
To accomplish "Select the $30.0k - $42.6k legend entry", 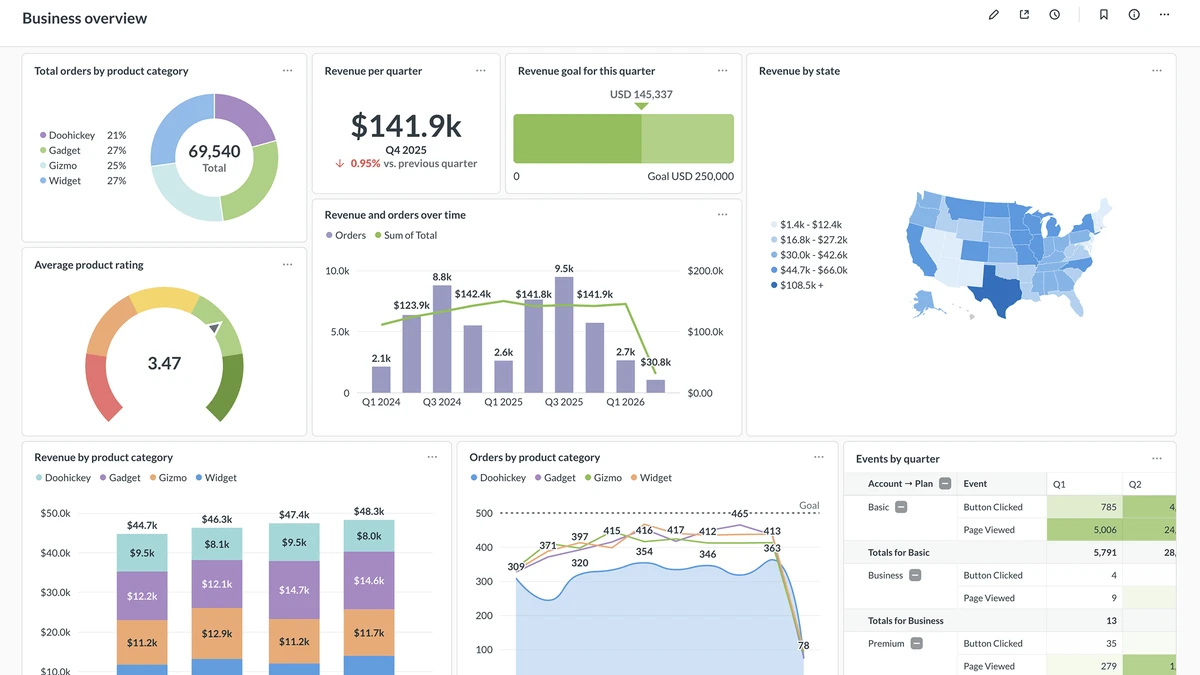I will click(x=809, y=255).
